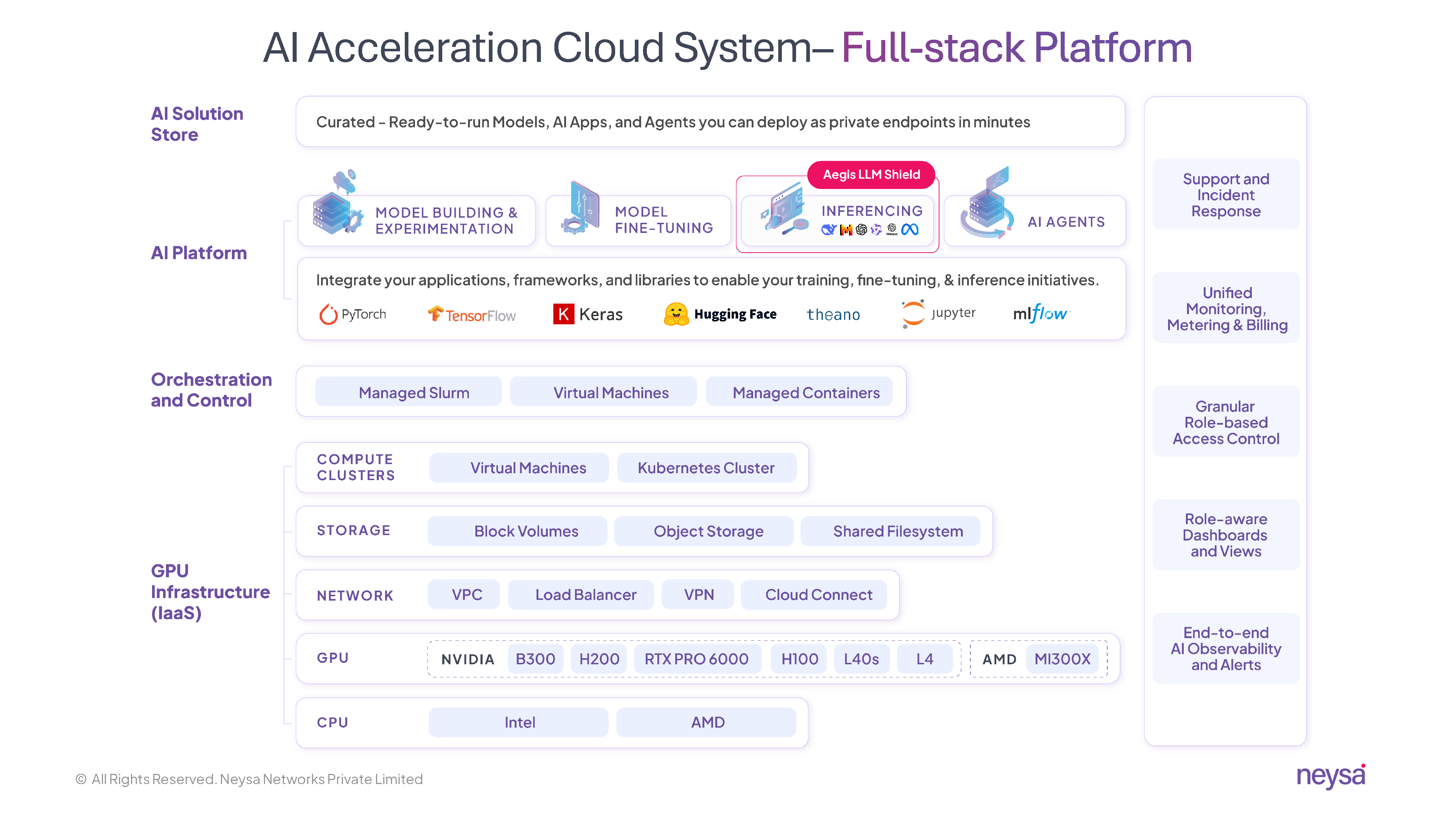
Task: Select the L40s GPU pill
Action: pos(861,659)
